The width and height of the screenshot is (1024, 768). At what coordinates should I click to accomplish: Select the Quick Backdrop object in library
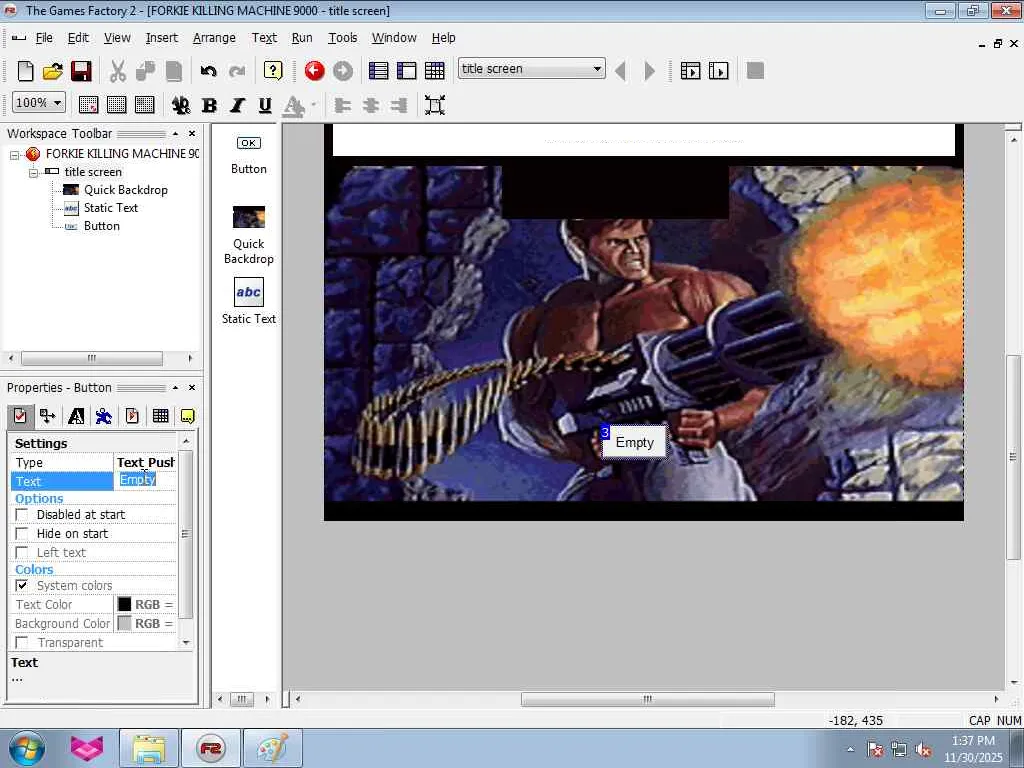point(248,235)
